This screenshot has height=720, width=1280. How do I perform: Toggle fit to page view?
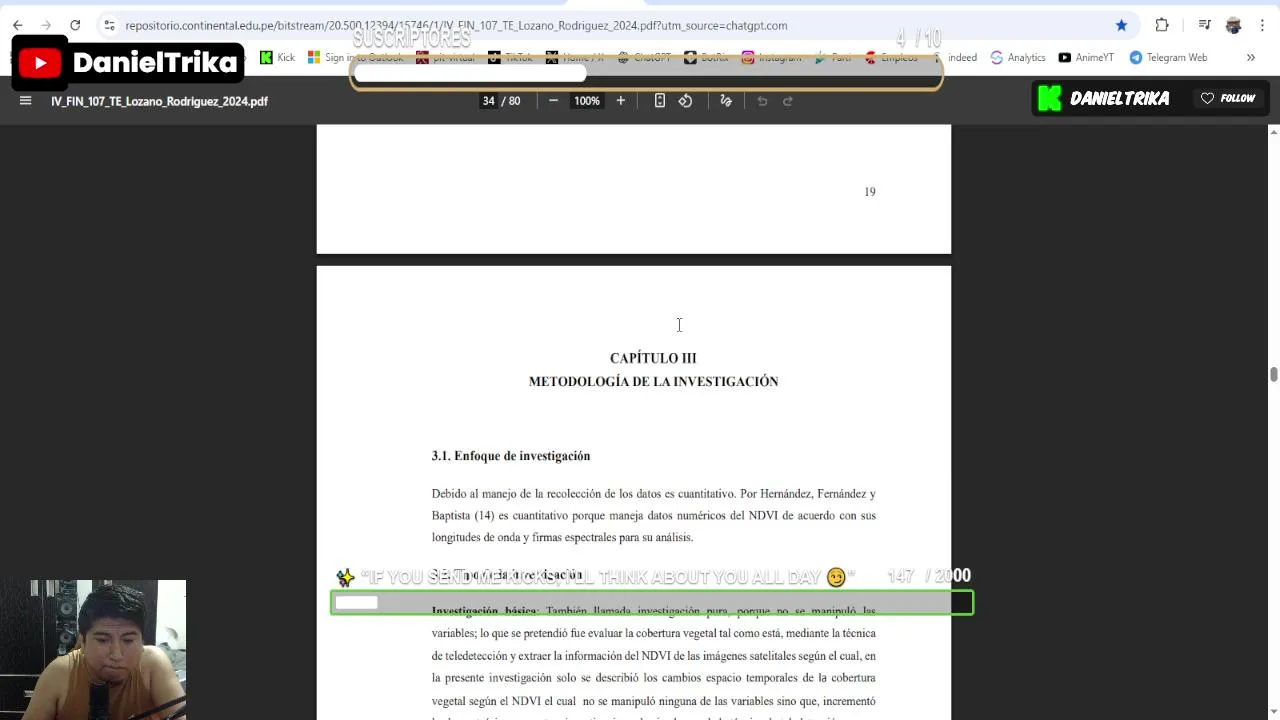(659, 101)
